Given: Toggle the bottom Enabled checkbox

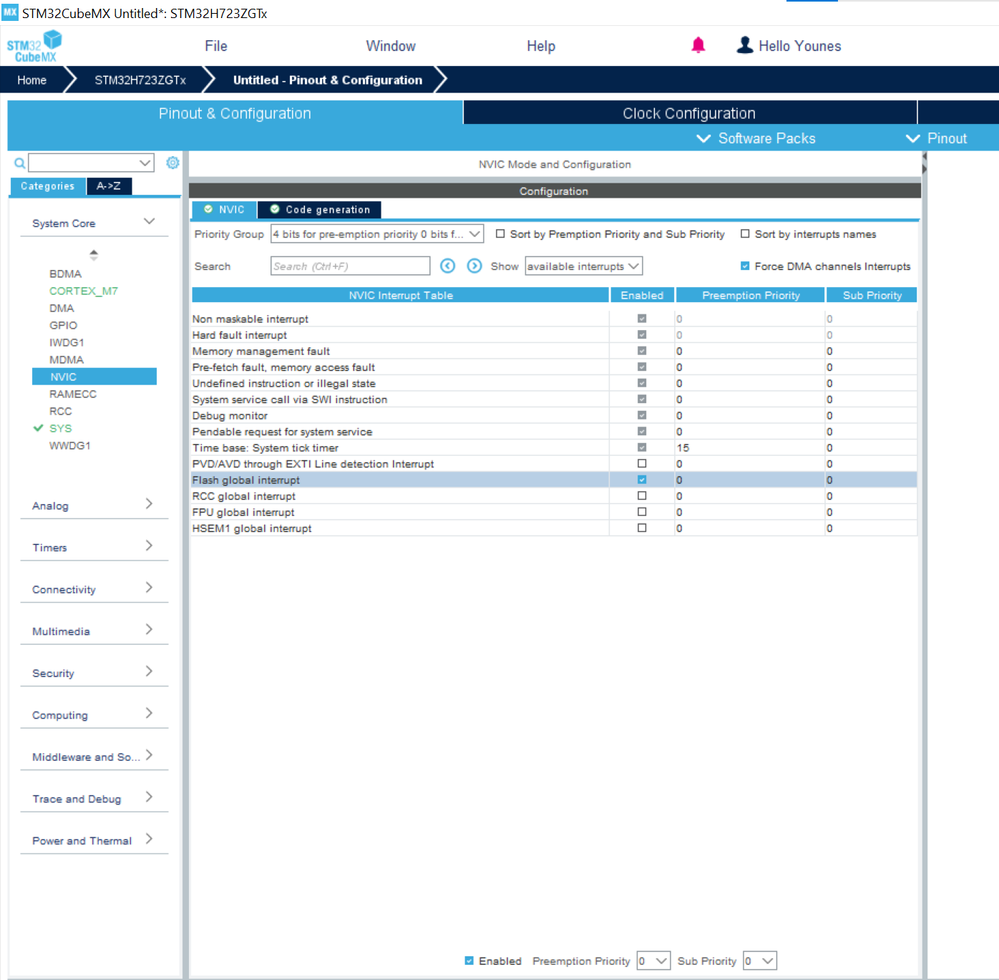Looking at the screenshot, I should click(469, 960).
